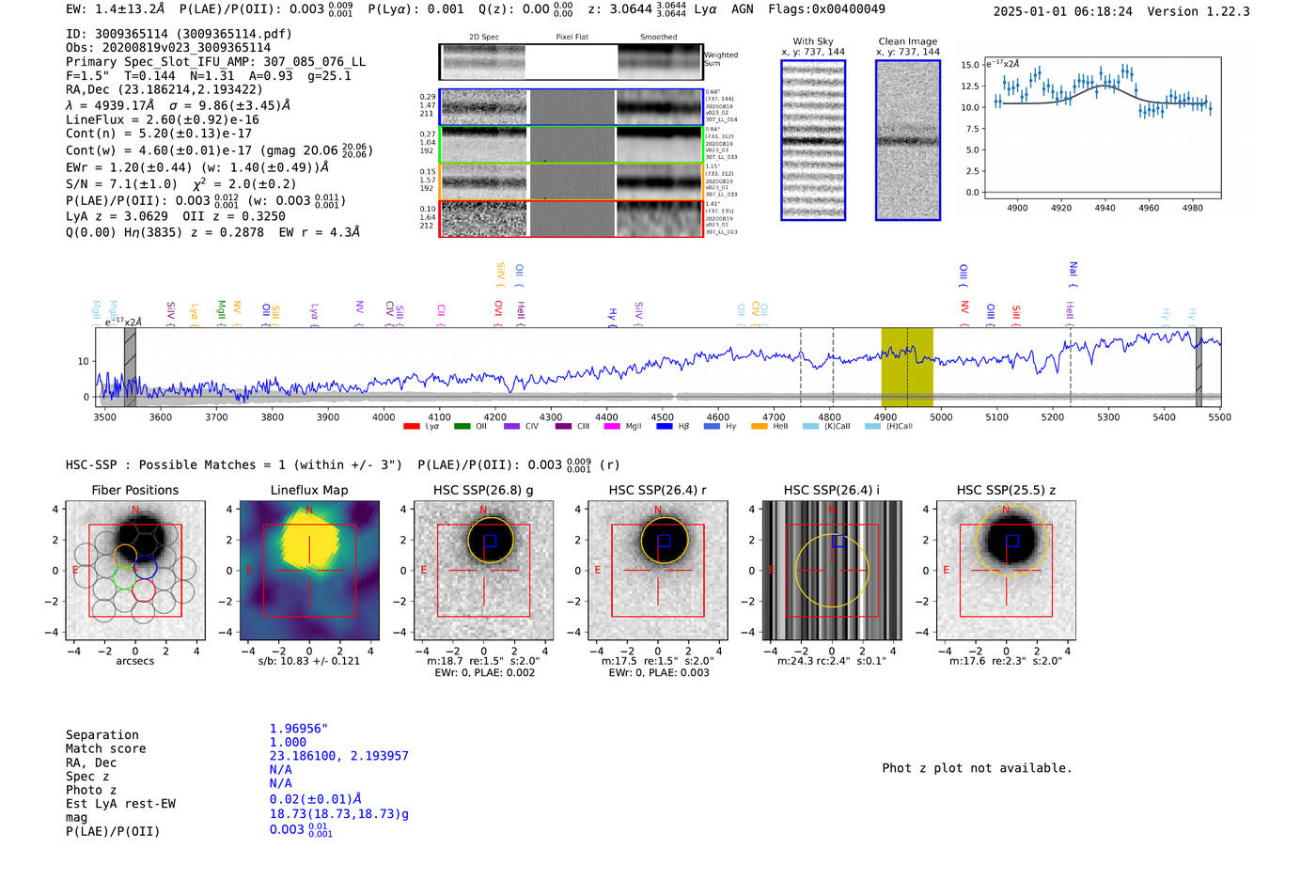Click the yellow aperture circle in the i-band image

[832, 571]
